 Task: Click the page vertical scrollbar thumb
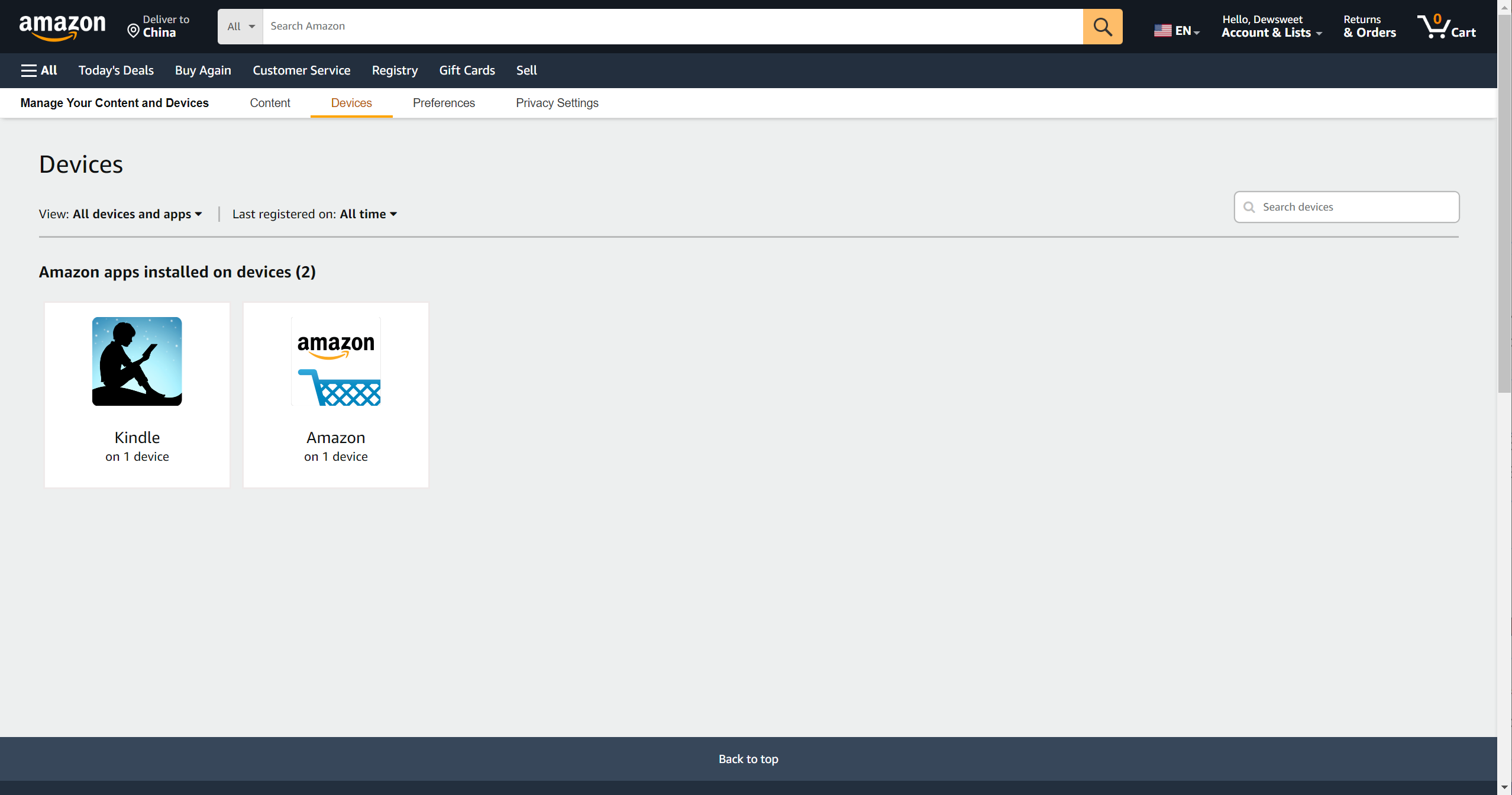click(1504, 204)
